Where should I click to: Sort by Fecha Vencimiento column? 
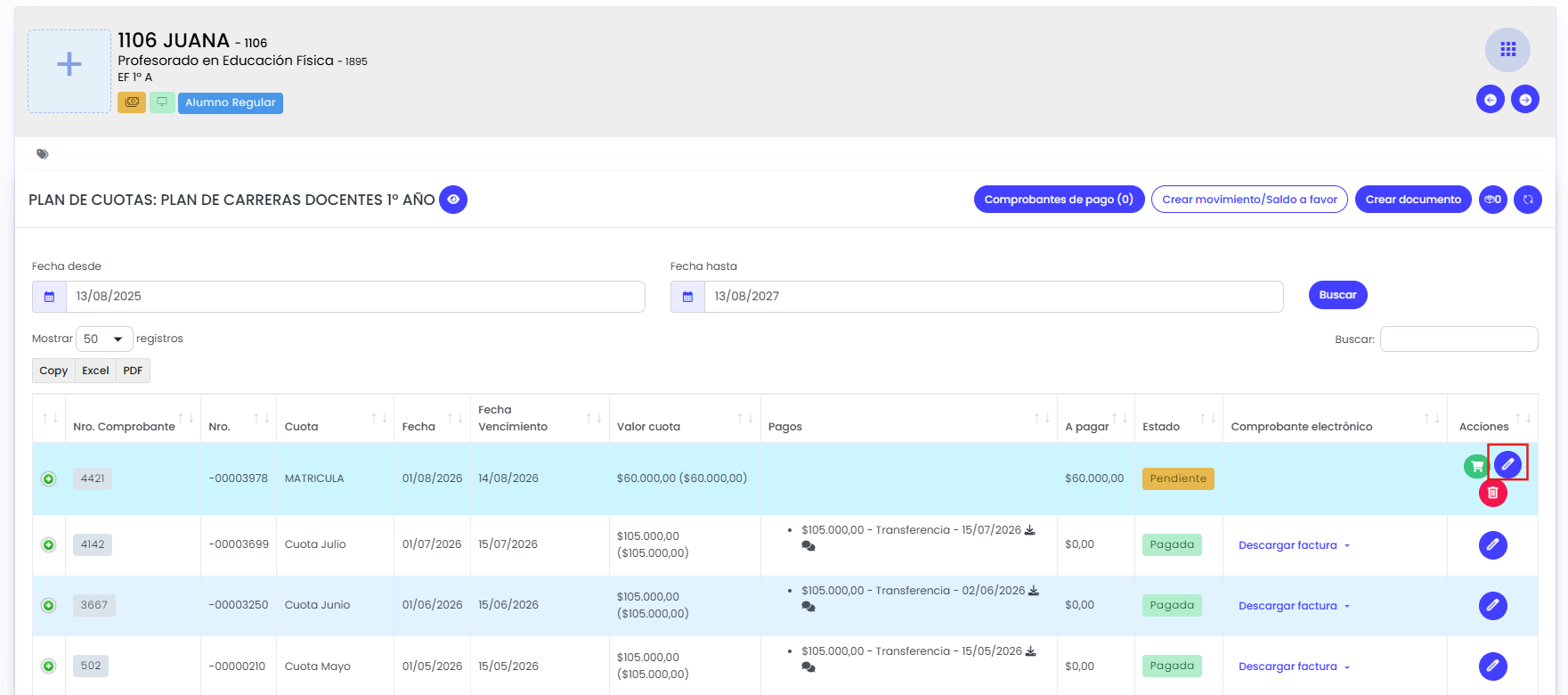[540, 419]
